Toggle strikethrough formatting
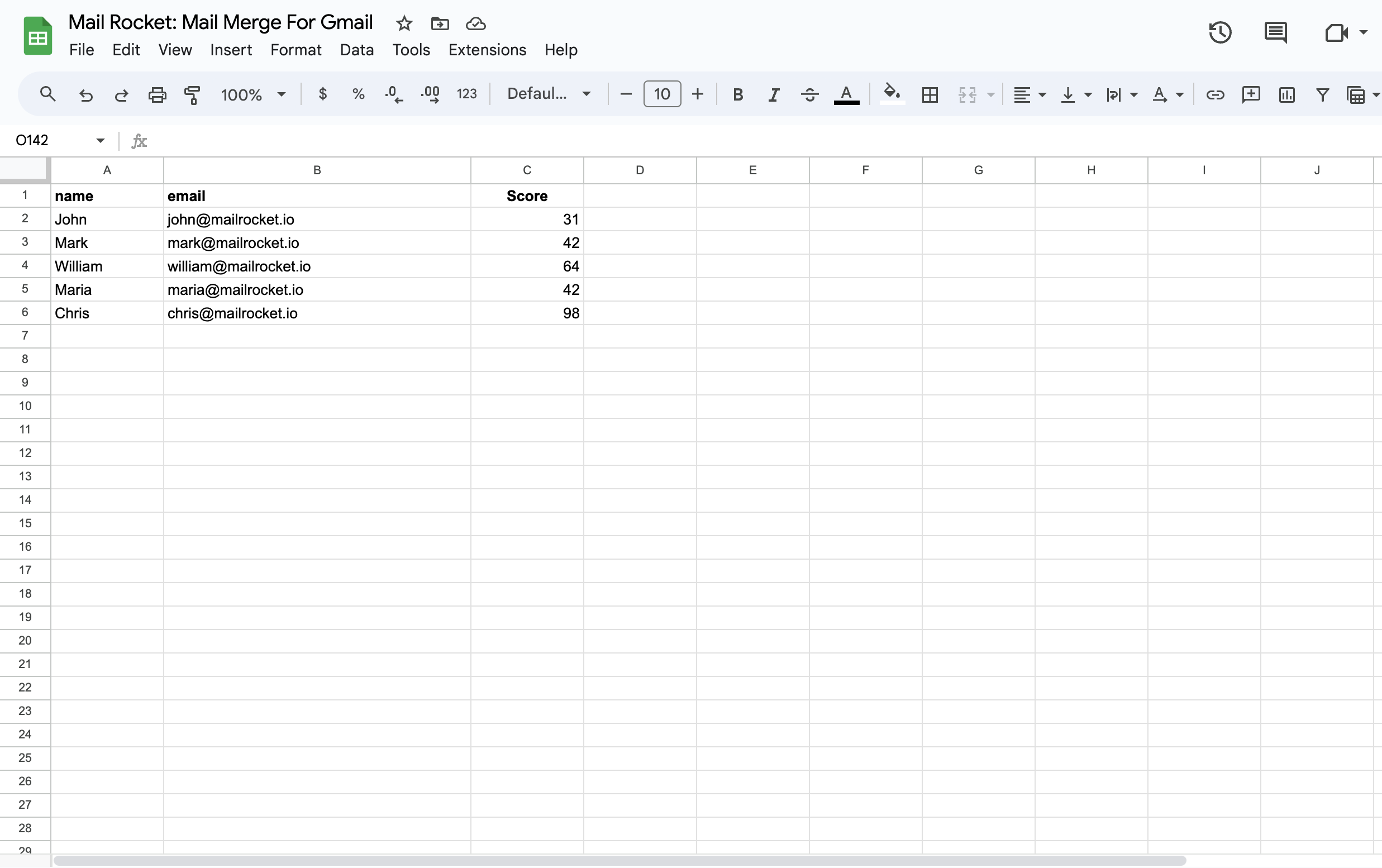The width and height of the screenshot is (1382, 868). click(x=810, y=94)
